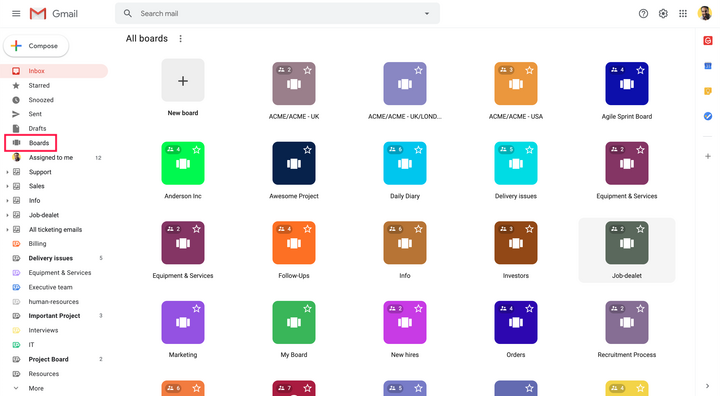Star the Marketing board
Screen dimensions: 720x396
tap(197, 309)
